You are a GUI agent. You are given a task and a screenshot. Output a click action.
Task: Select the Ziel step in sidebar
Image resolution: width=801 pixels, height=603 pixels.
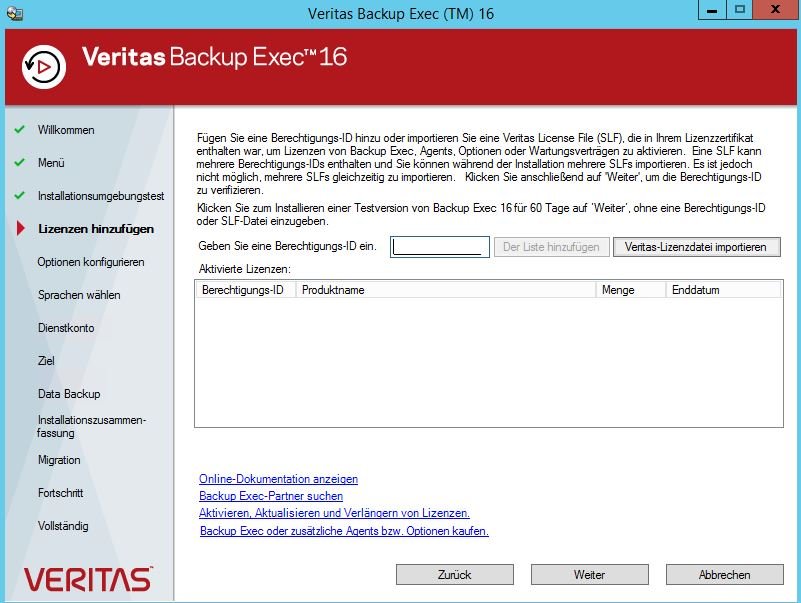(46, 361)
